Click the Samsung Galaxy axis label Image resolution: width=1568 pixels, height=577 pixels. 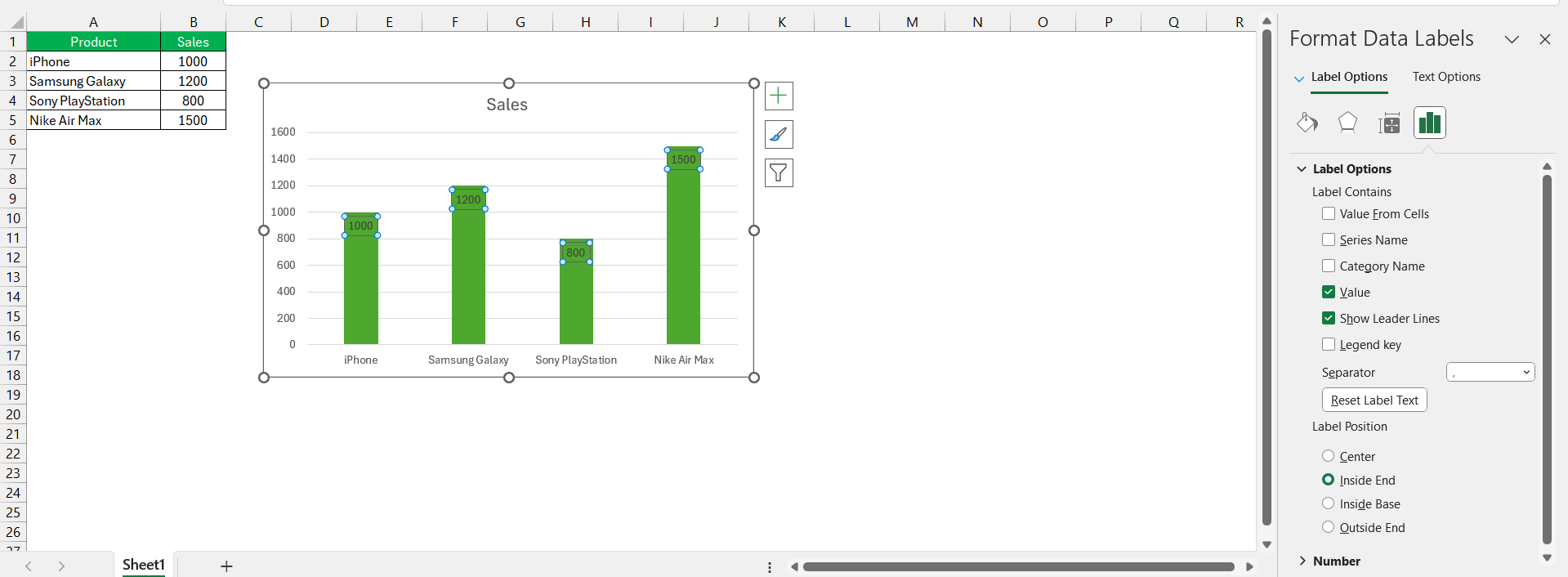(x=468, y=360)
